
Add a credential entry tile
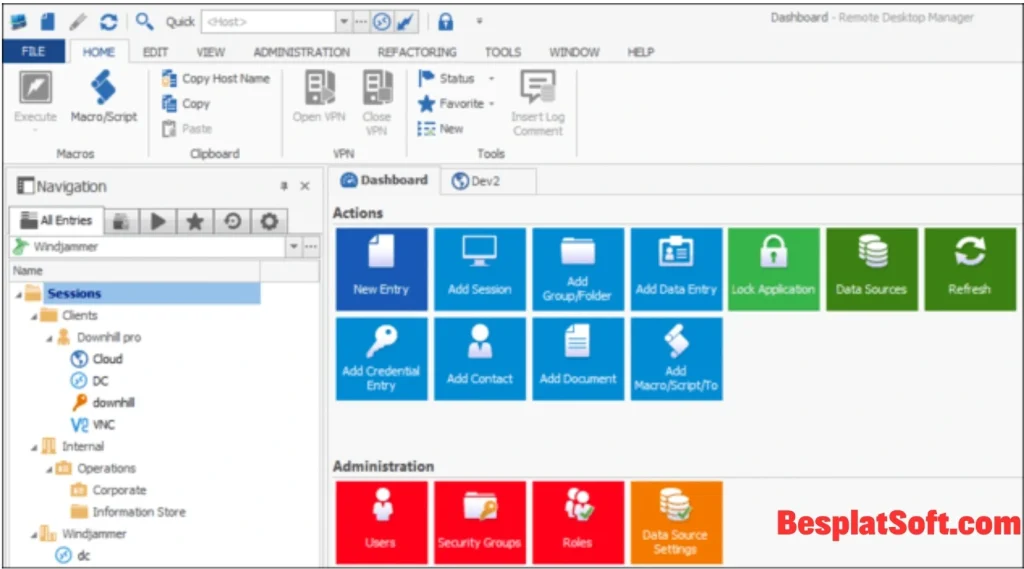(381, 359)
